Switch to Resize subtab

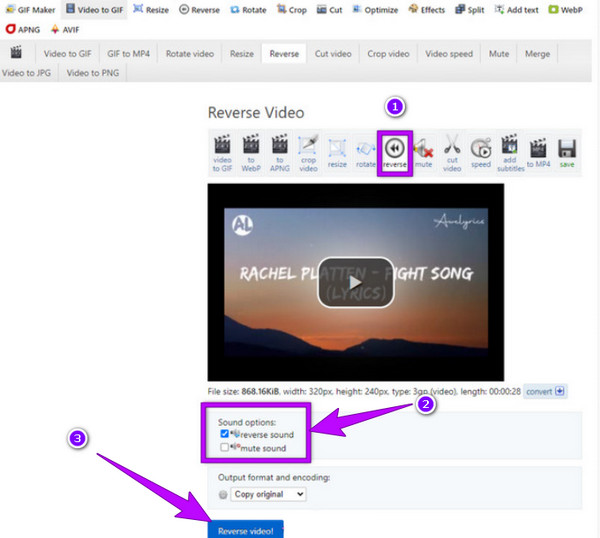click(x=242, y=54)
